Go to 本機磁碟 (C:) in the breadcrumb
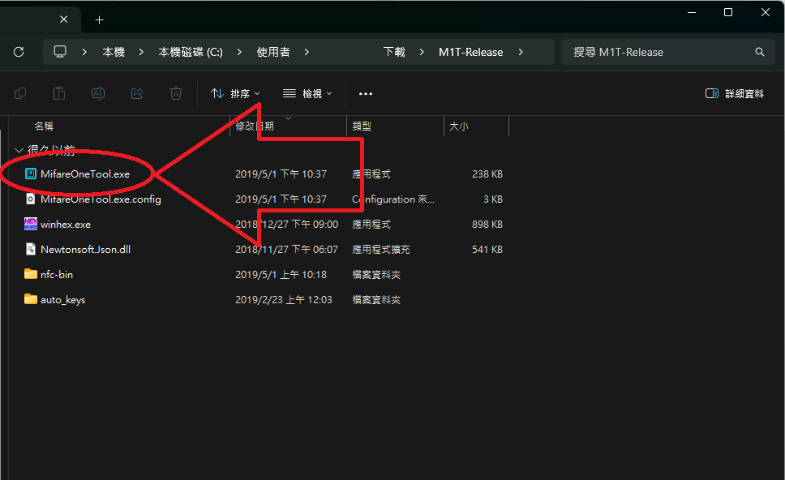 tap(190, 52)
